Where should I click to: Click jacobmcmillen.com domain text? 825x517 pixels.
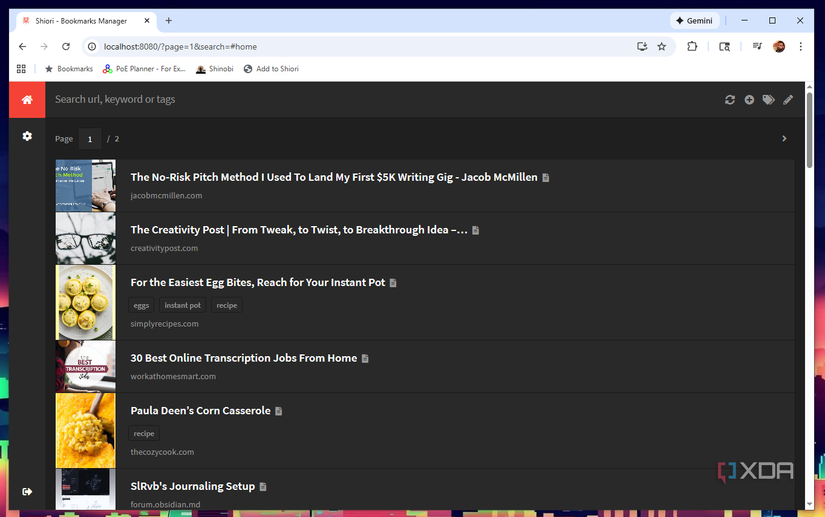(x=166, y=196)
